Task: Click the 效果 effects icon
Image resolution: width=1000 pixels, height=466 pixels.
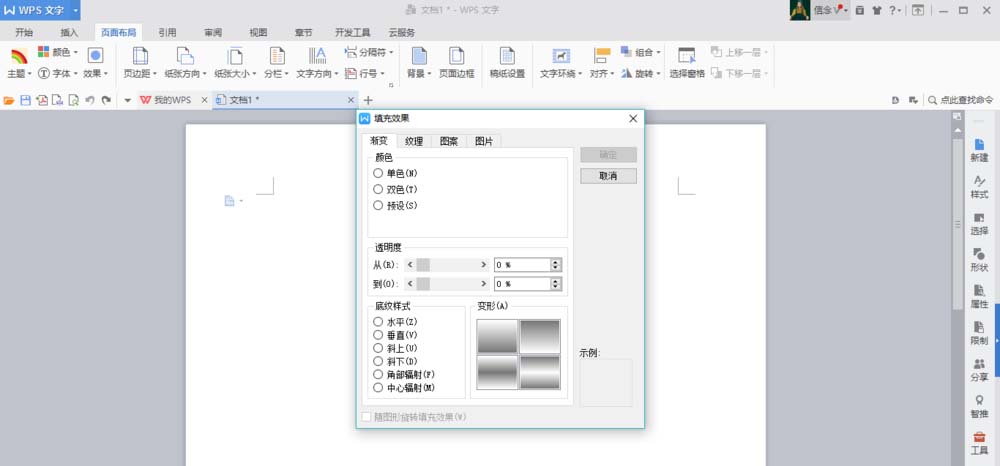Action: pos(96,55)
